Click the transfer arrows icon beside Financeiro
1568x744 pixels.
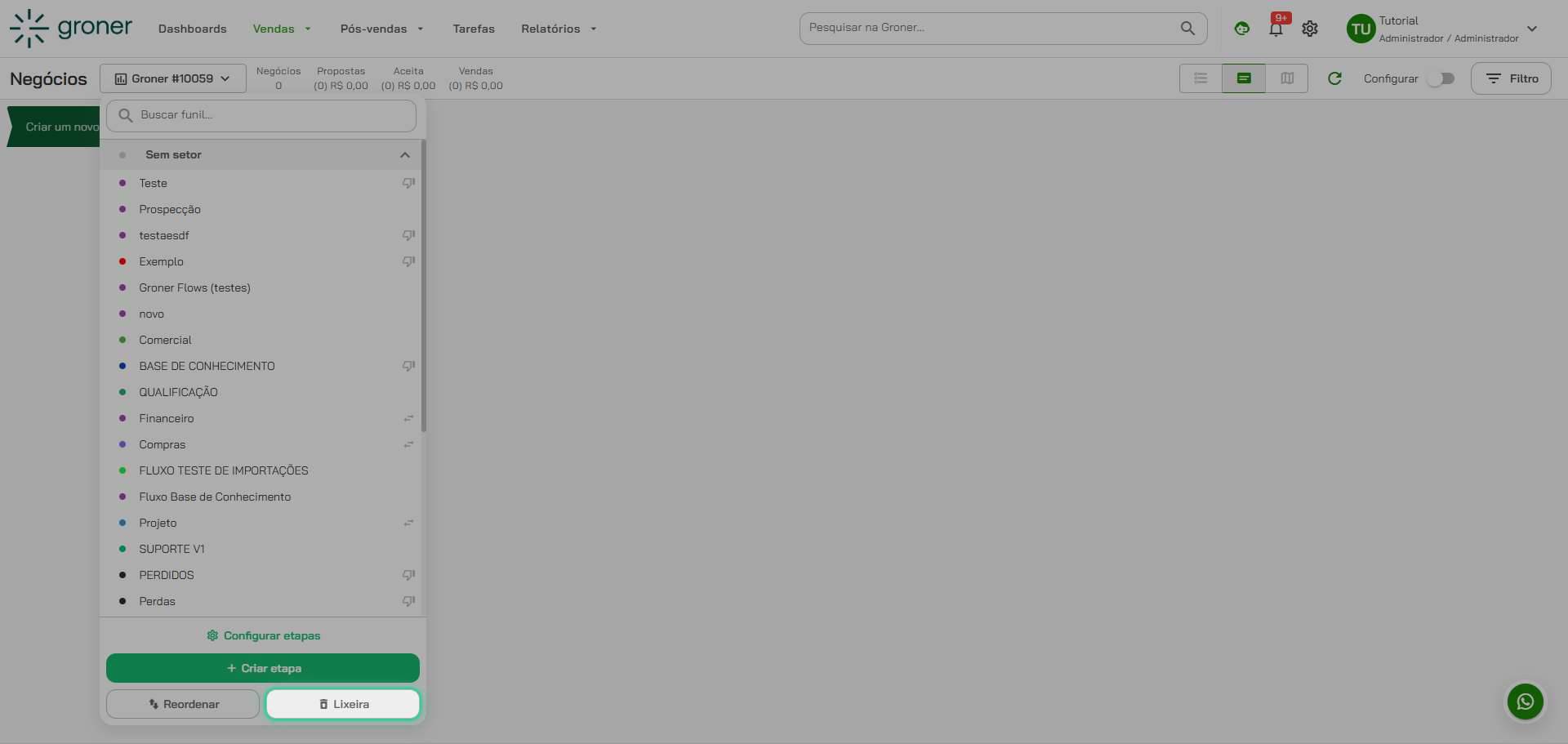tap(408, 418)
